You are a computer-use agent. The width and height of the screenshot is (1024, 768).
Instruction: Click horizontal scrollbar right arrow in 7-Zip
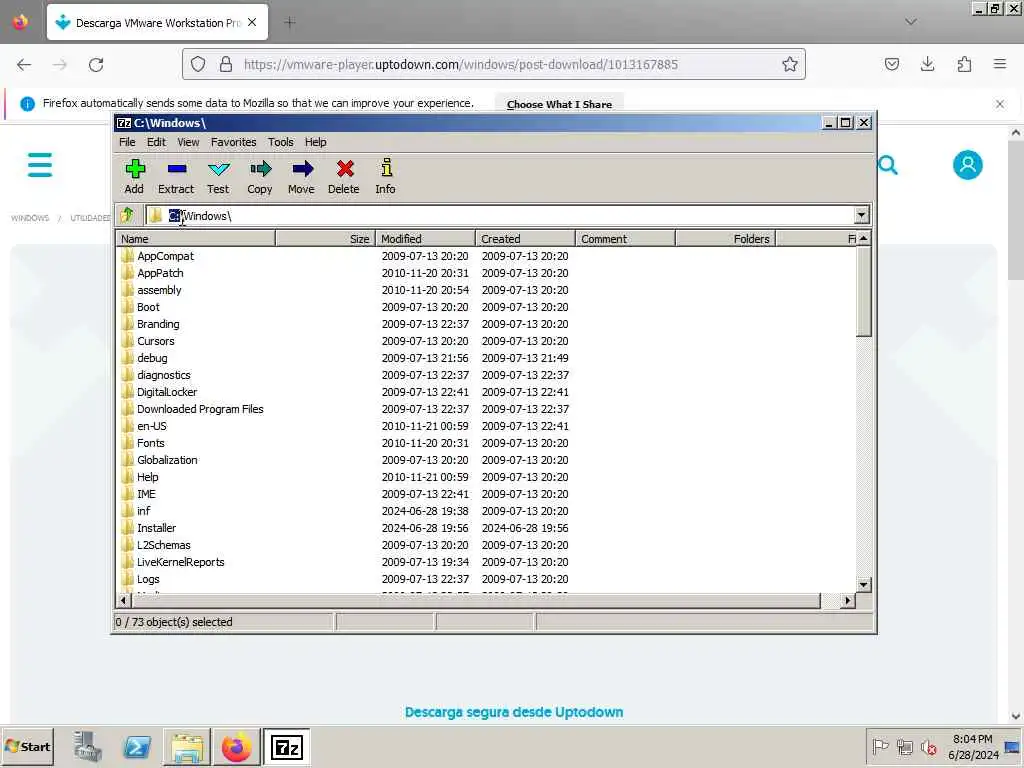(x=847, y=600)
